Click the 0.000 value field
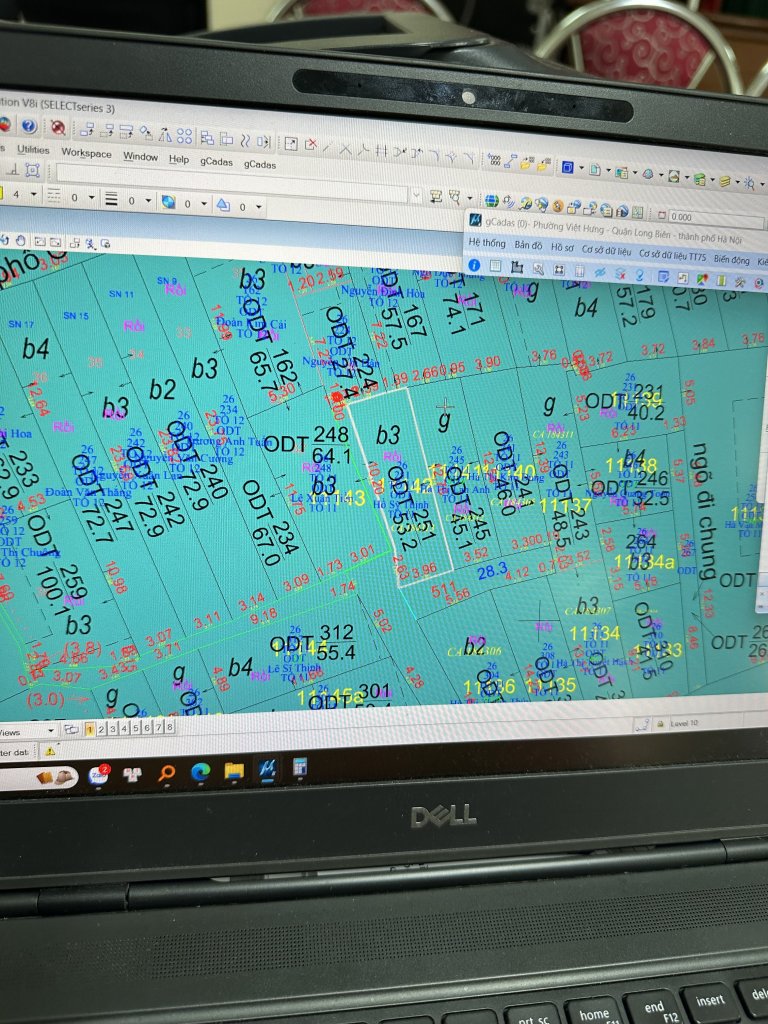This screenshot has width=768, height=1024. coord(715,219)
